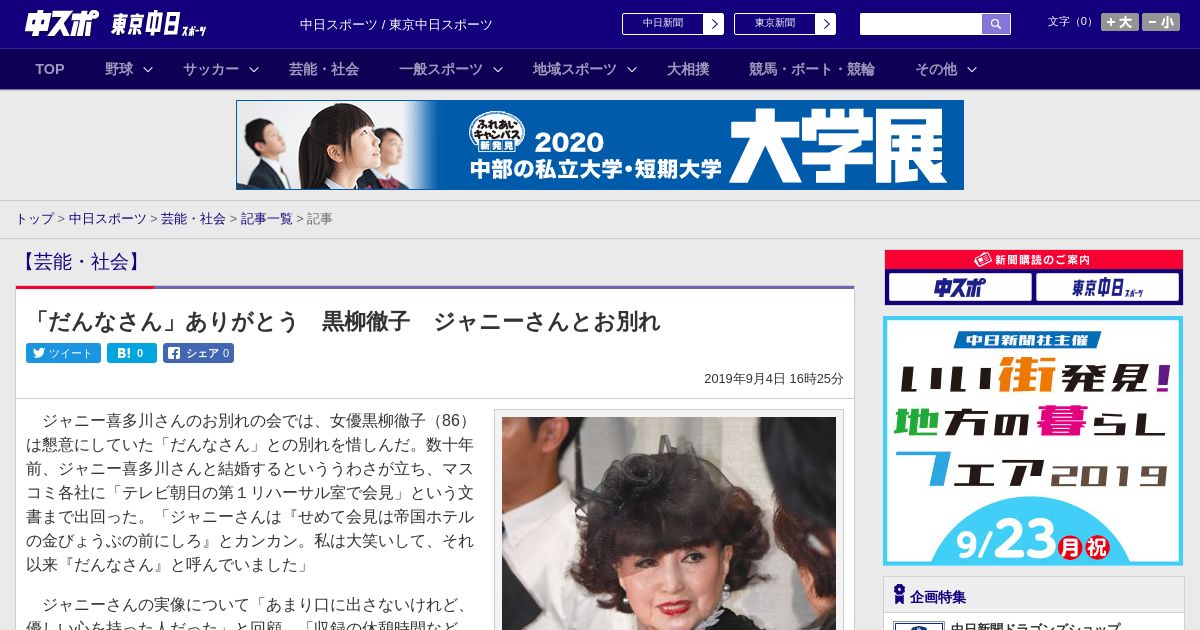Expand the サッカー dropdown chevron
Viewport: 1200px width, 630px height.
tap(254, 69)
